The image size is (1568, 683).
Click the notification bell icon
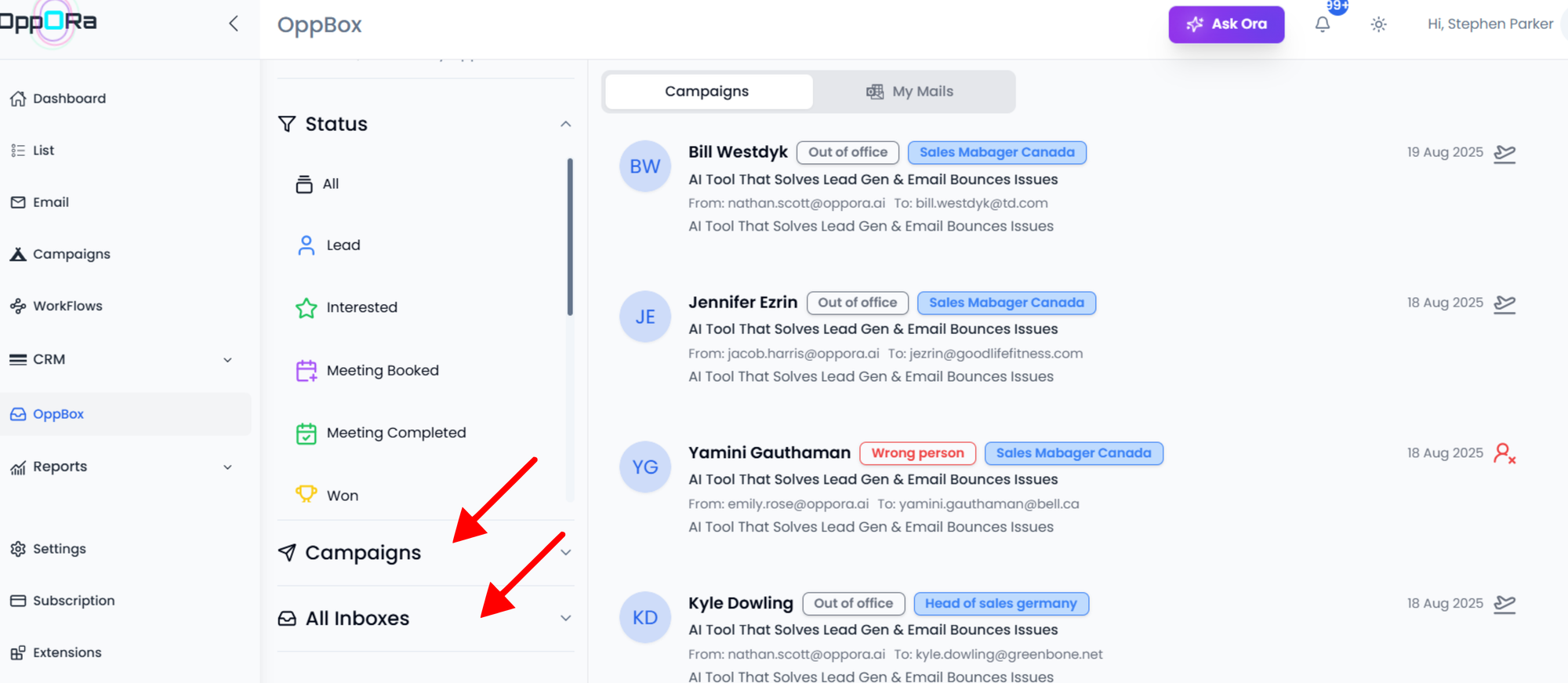click(x=1323, y=24)
